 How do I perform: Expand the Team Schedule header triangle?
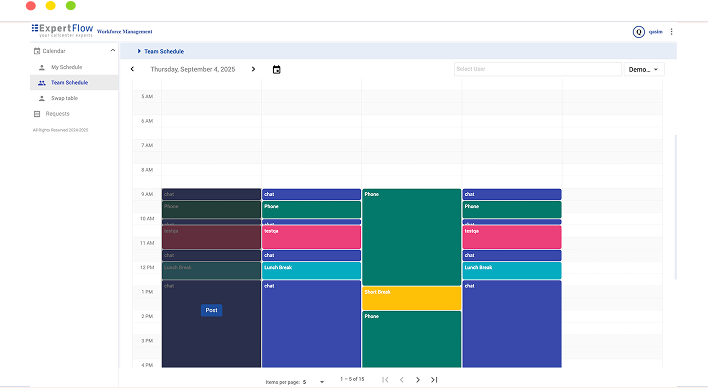139,51
